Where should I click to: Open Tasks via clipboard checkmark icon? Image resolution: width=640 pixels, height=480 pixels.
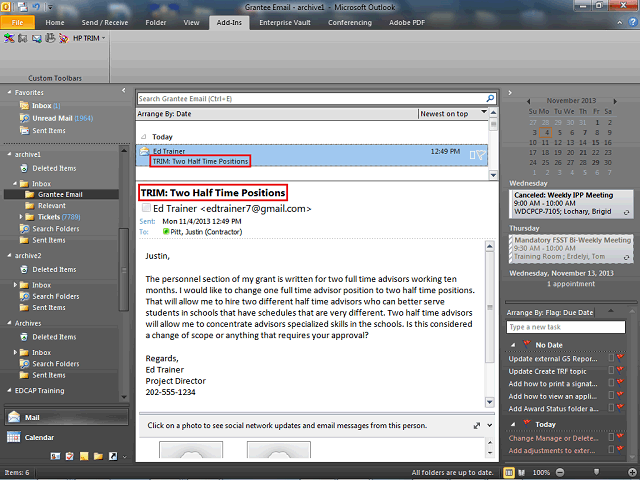70,456
